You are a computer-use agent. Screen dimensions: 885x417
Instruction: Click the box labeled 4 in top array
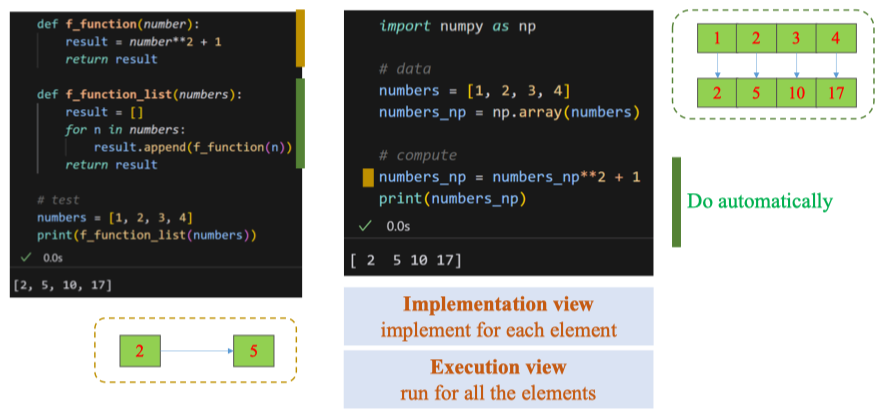click(x=837, y=39)
